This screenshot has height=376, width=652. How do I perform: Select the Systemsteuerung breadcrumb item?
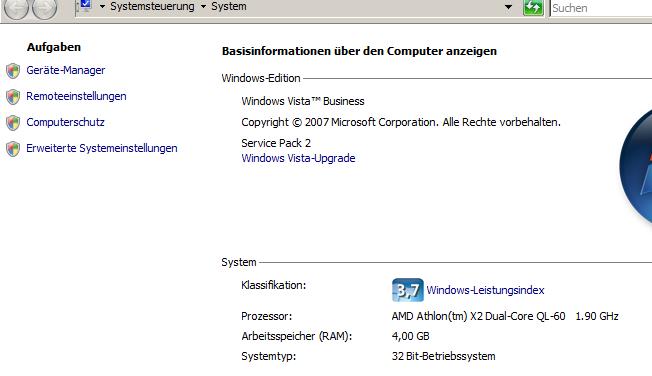click(152, 6)
